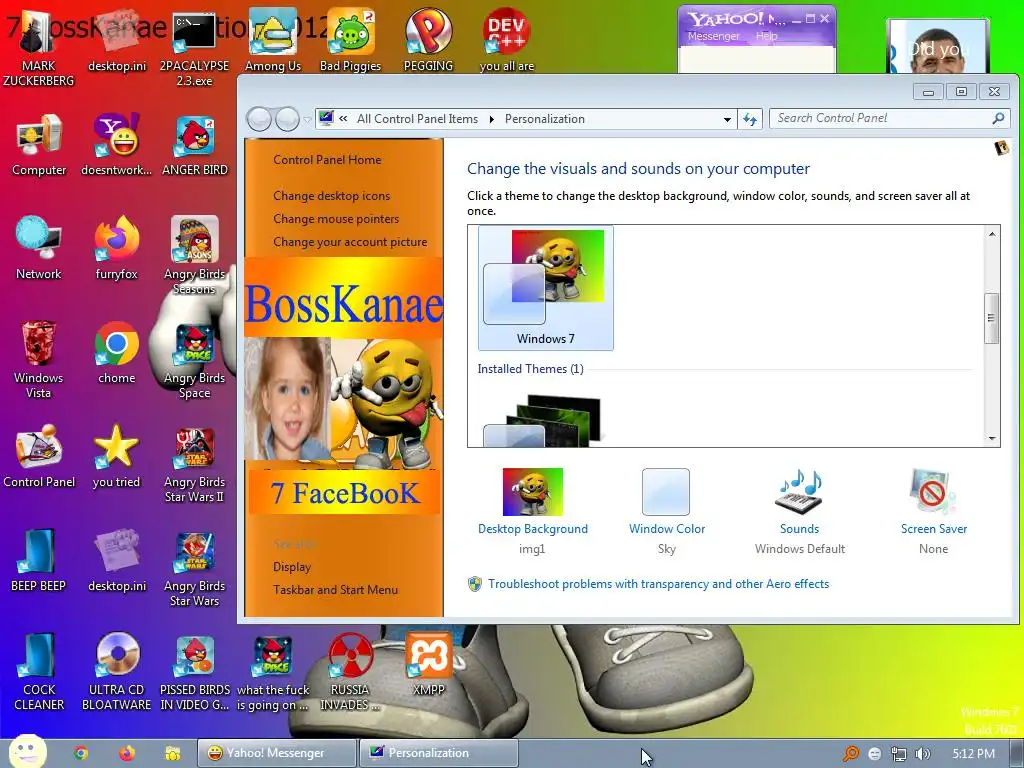Expand the recent pages arrow beside Forward
The height and width of the screenshot is (768, 1024).
click(307, 120)
